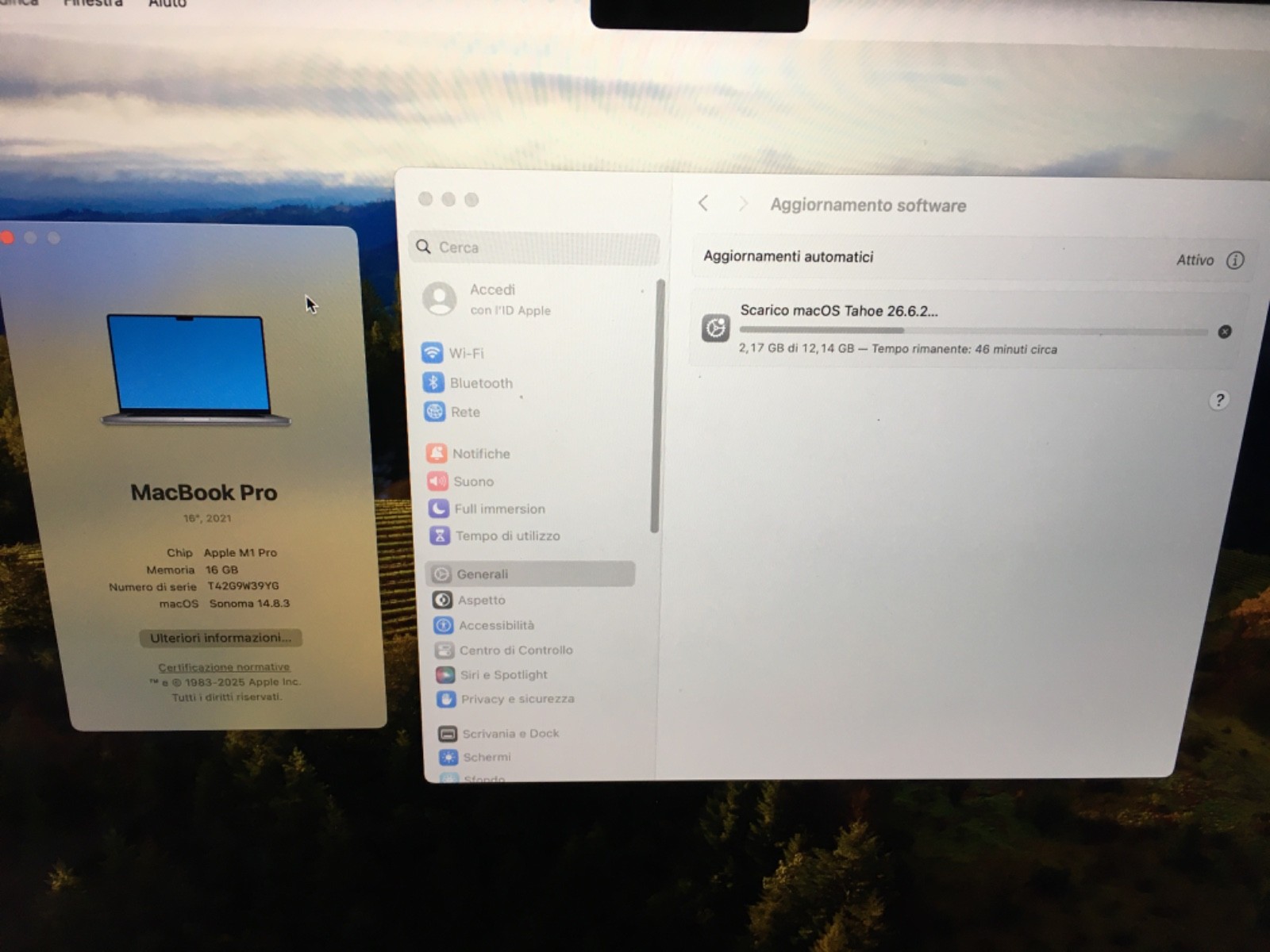
Task: Open Aspetto icon in sidebar
Action: click(443, 600)
